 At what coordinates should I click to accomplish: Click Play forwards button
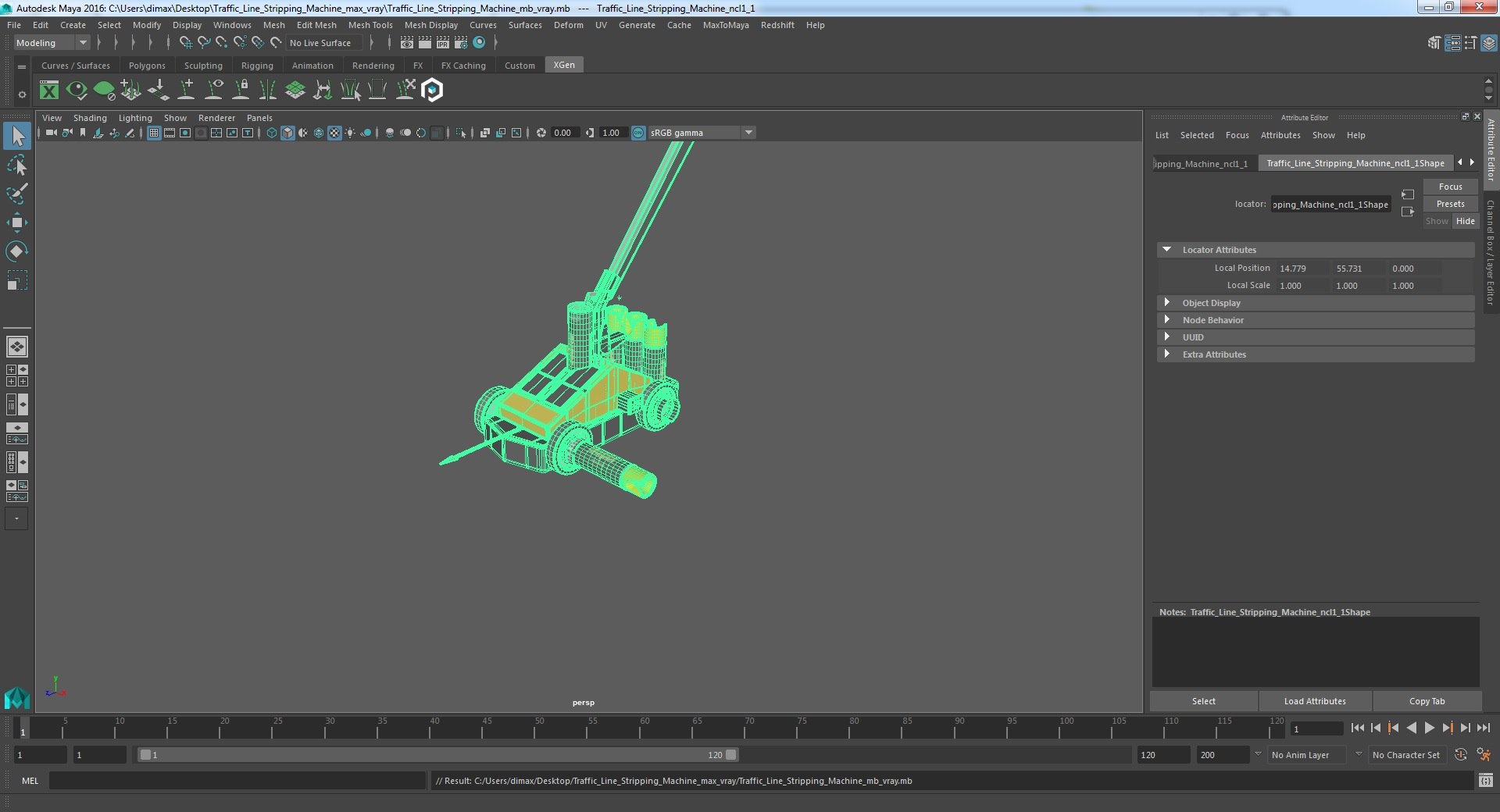point(1429,728)
